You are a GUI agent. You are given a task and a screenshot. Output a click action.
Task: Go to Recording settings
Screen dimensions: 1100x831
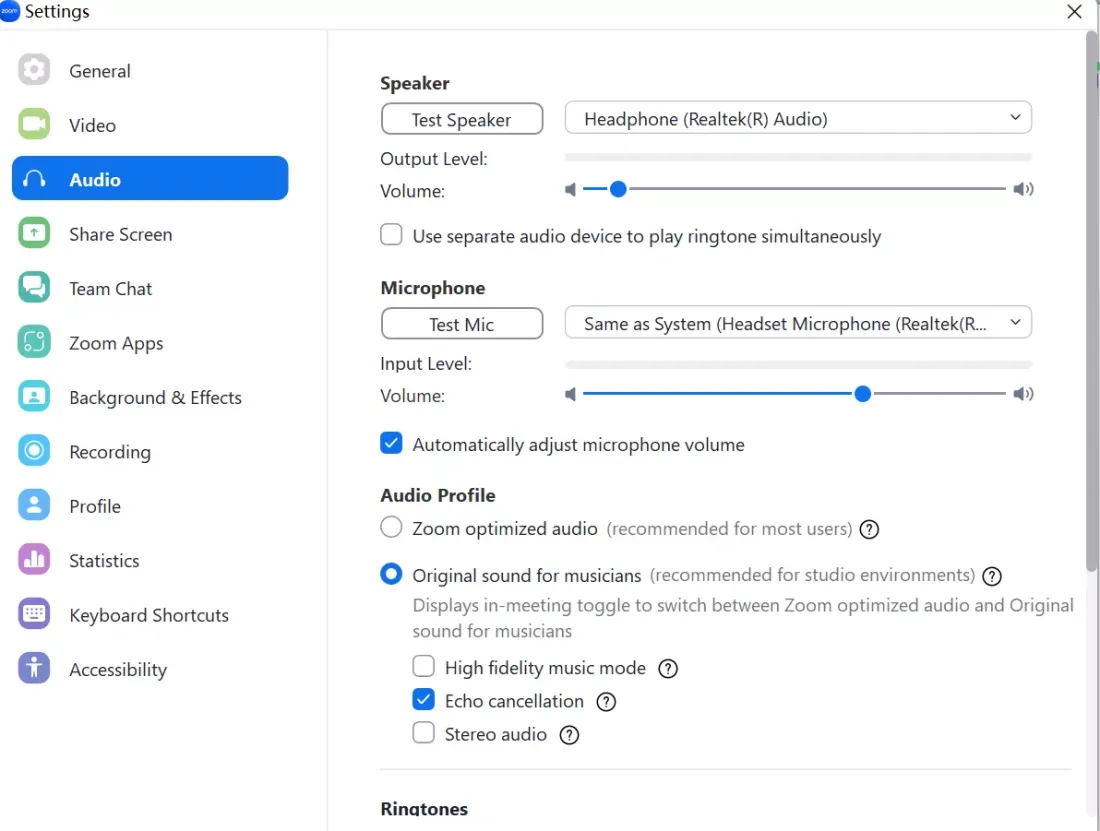(x=150, y=452)
